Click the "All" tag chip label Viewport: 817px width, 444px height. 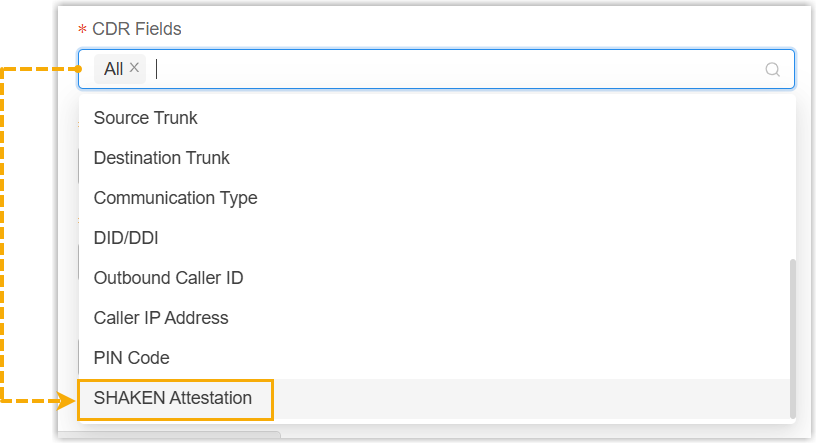tap(113, 69)
